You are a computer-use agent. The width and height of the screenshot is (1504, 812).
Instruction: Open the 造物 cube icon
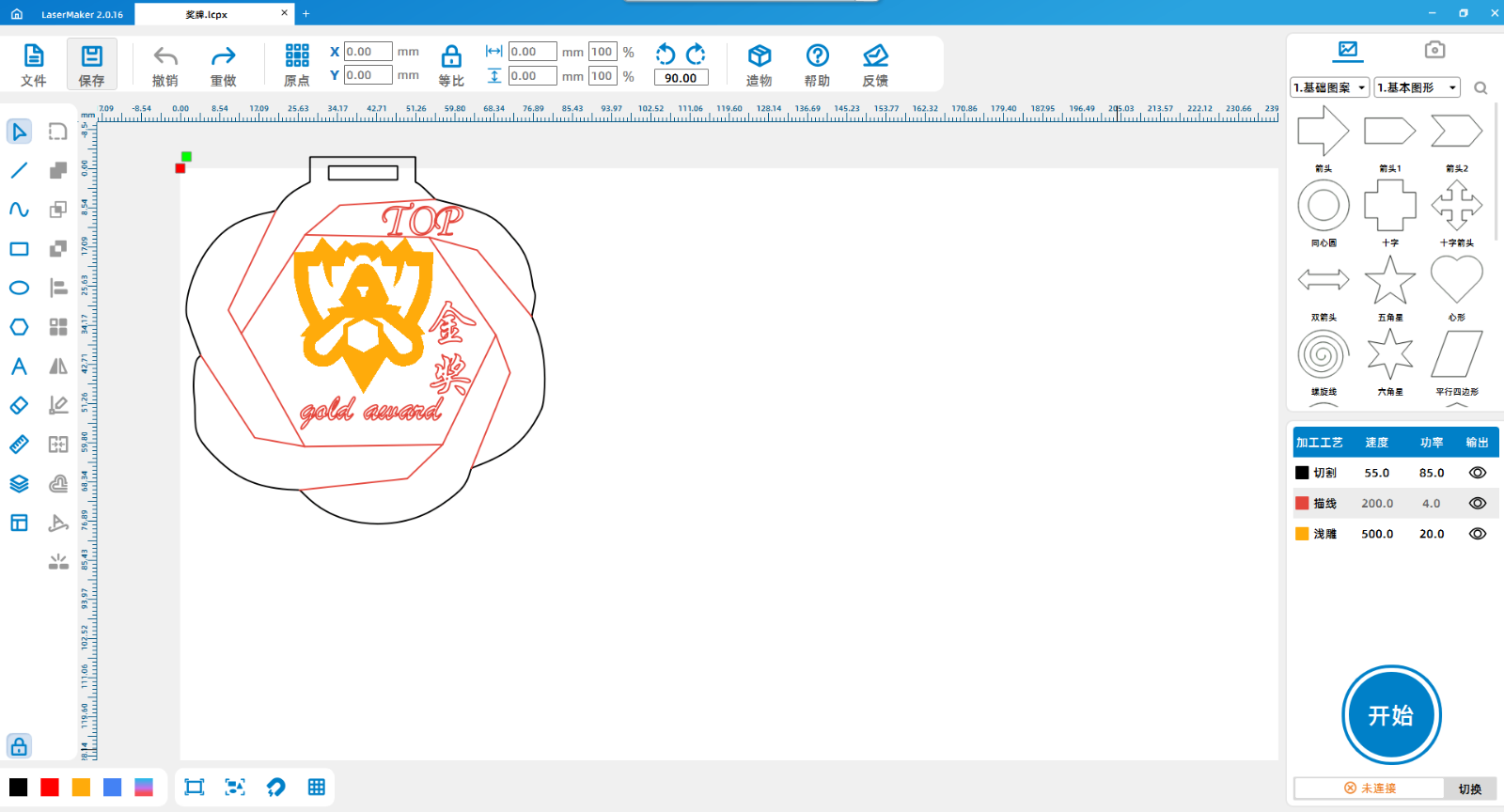point(759,56)
